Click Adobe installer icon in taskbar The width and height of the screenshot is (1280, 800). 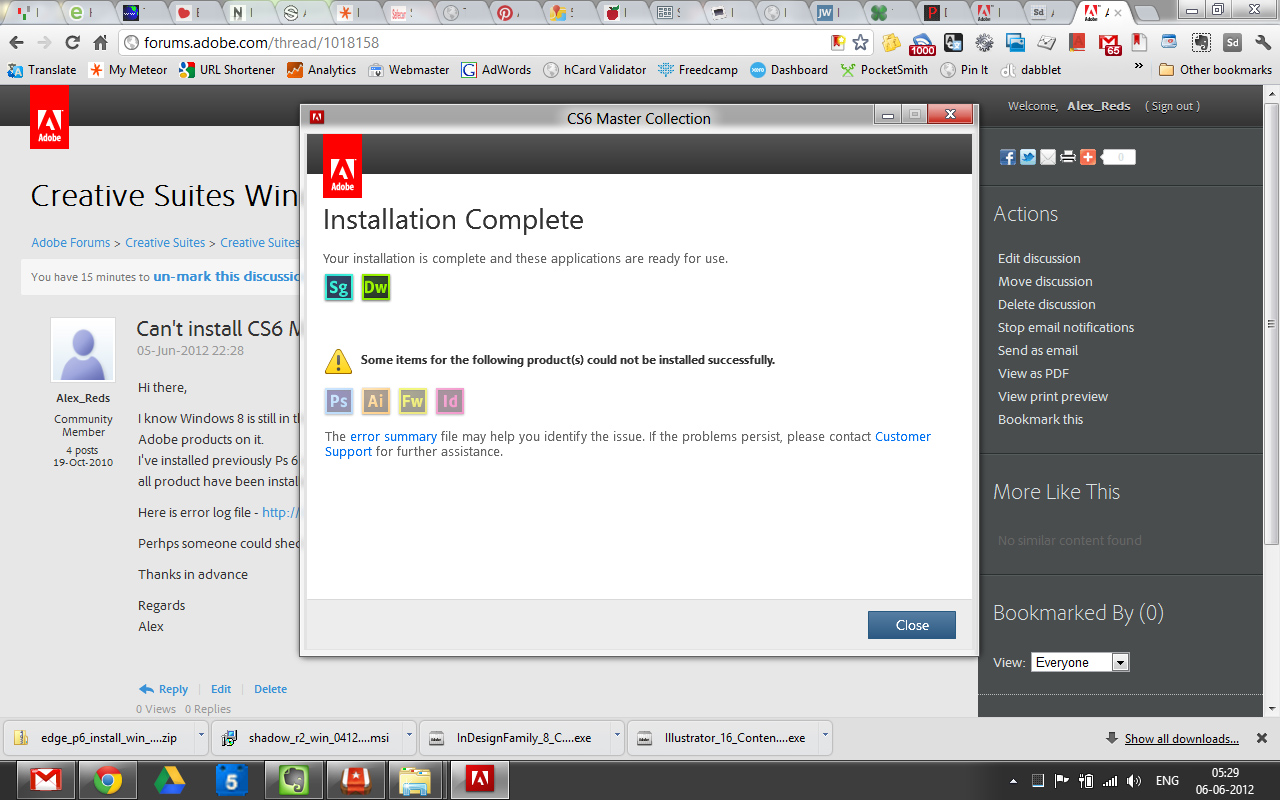479,780
